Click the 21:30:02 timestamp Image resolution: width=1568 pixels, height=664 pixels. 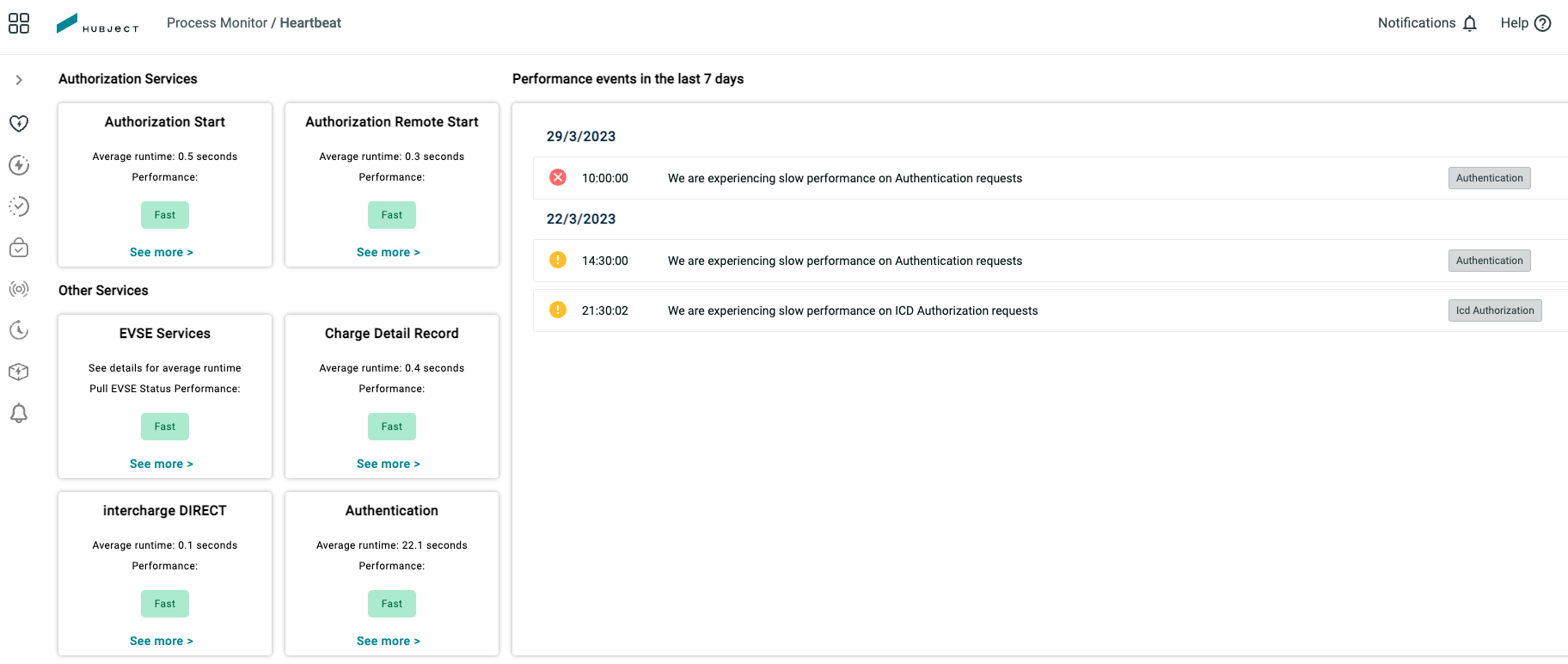(605, 310)
